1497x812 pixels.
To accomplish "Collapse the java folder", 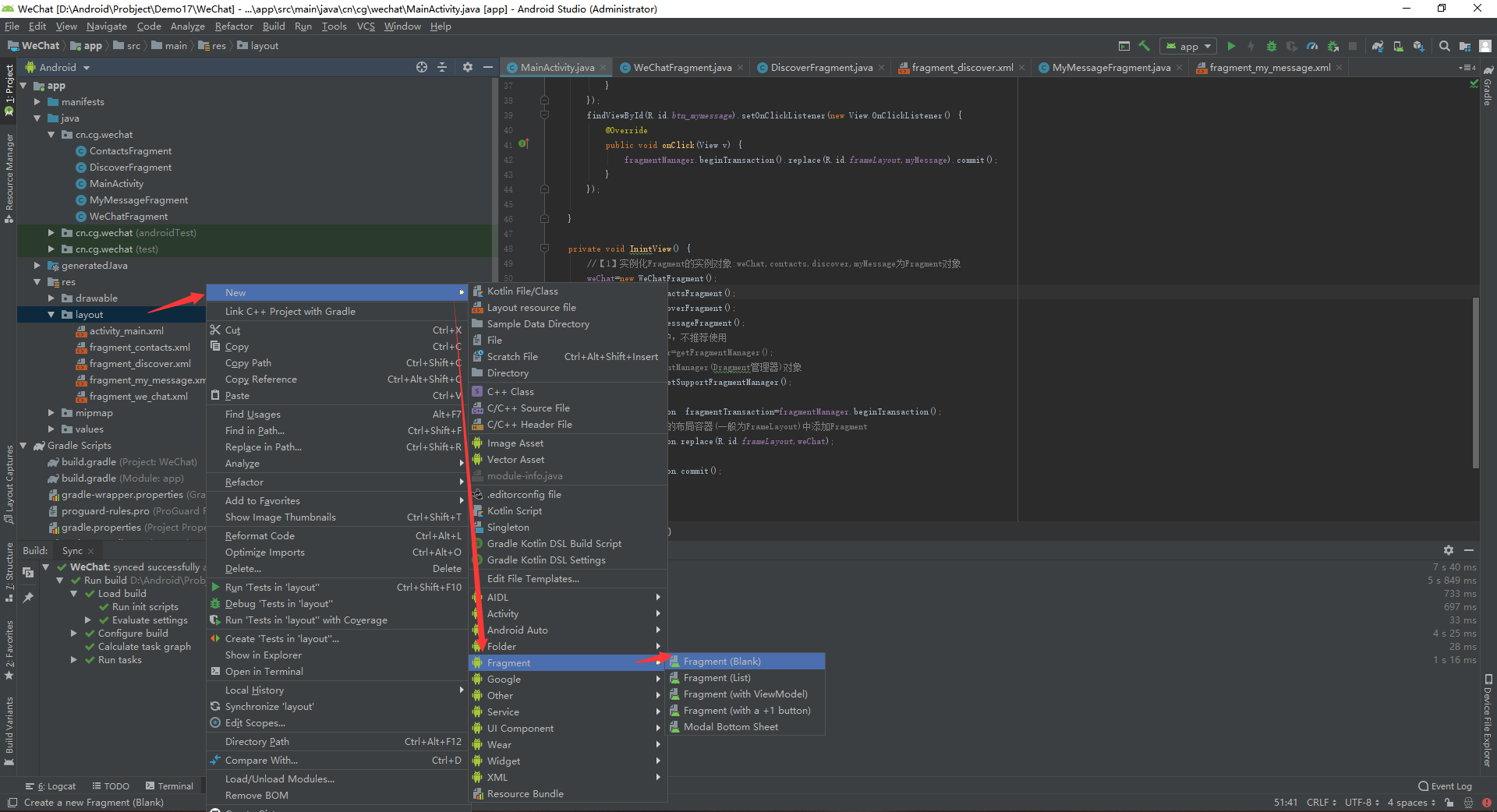I will (37, 118).
